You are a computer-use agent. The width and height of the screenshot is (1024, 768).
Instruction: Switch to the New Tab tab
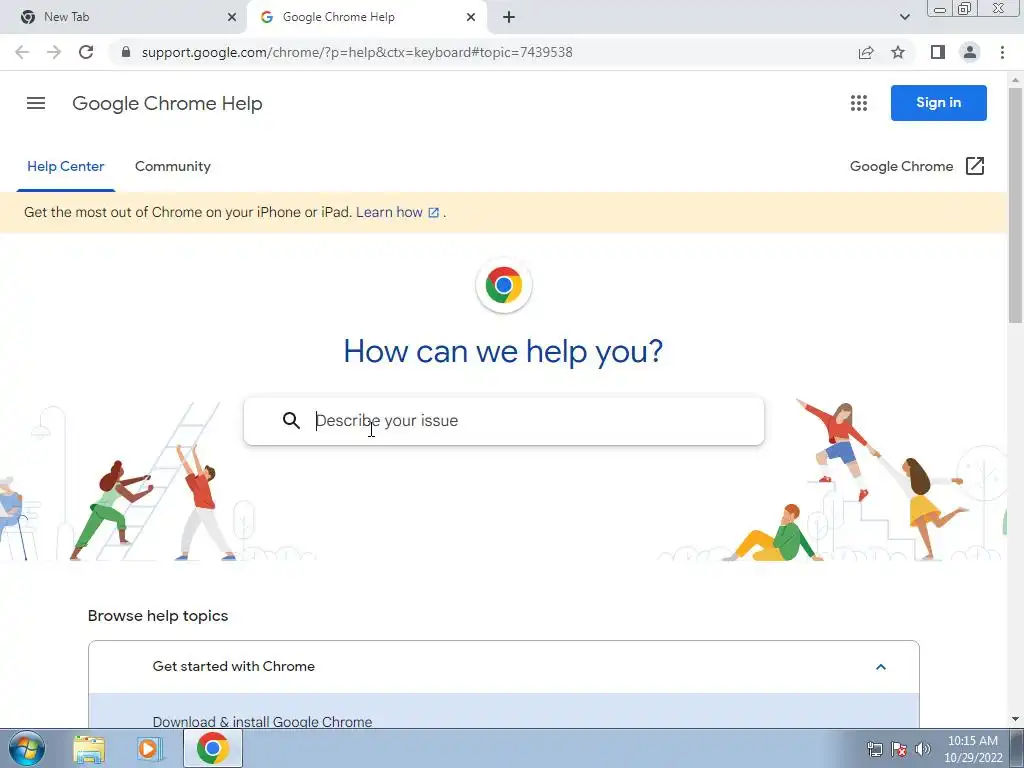coord(123,17)
